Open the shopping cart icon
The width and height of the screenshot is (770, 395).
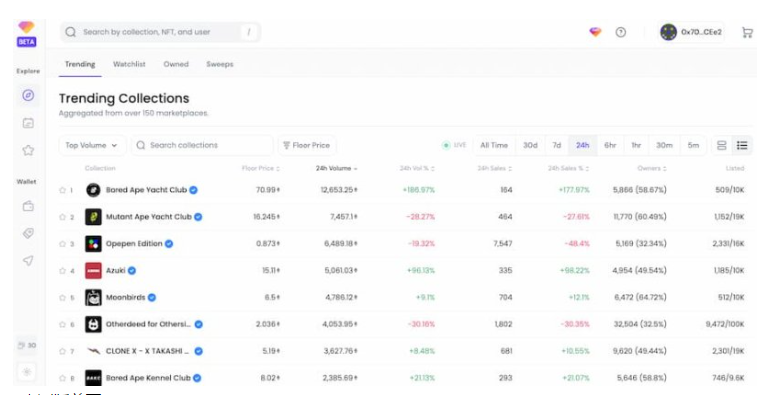(x=747, y=32)
